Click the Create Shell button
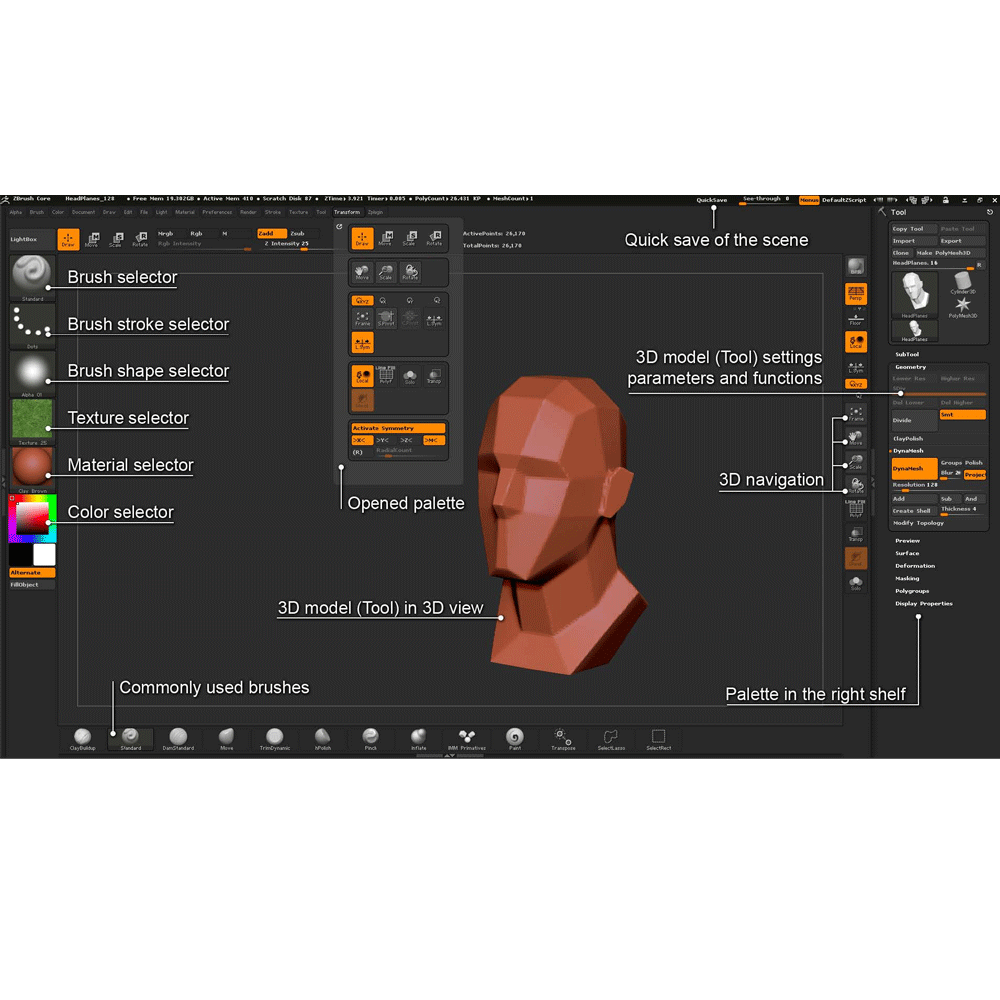 point(915,511)
